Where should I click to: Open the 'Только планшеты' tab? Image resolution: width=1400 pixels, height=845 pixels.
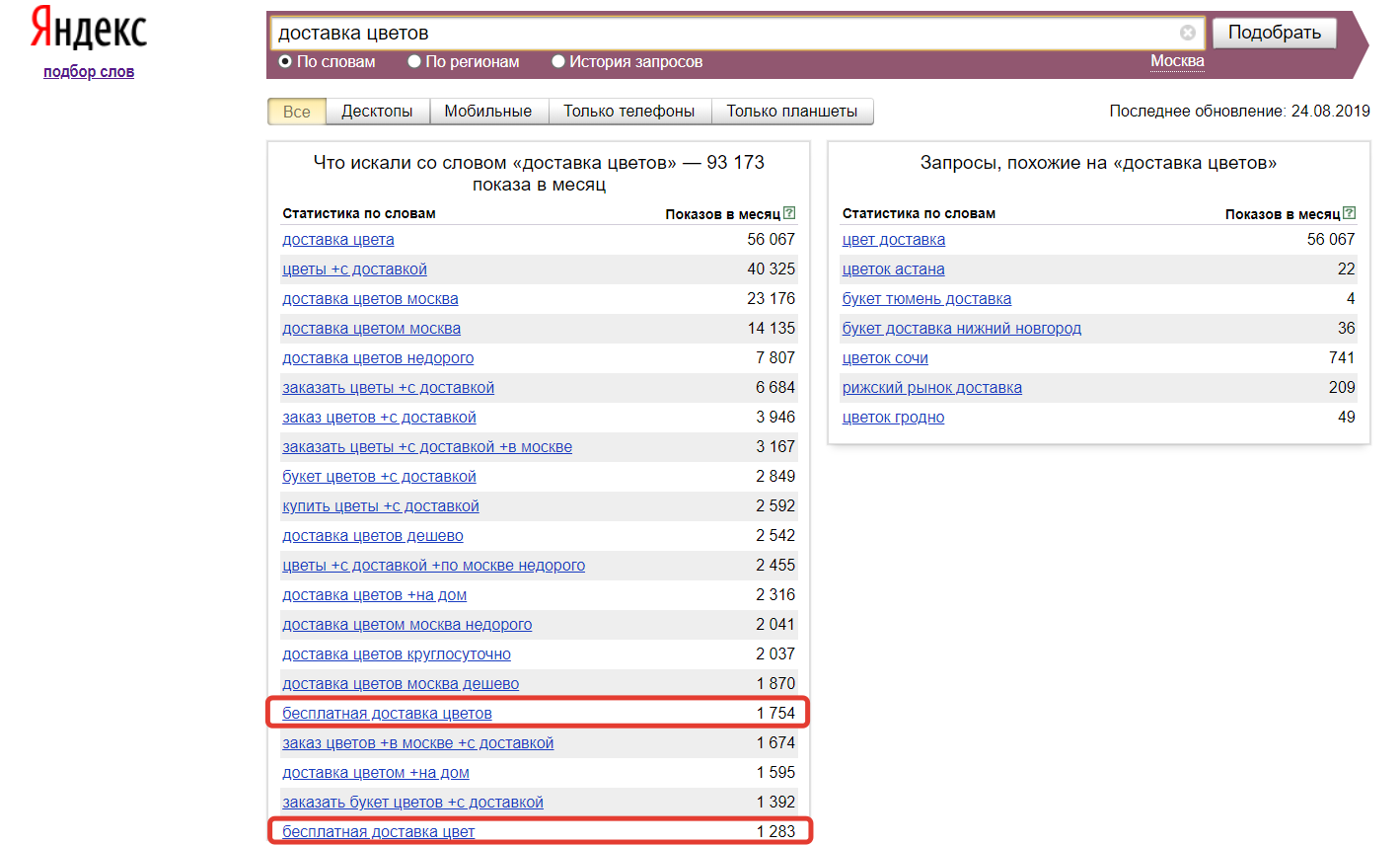click(791, 112)
